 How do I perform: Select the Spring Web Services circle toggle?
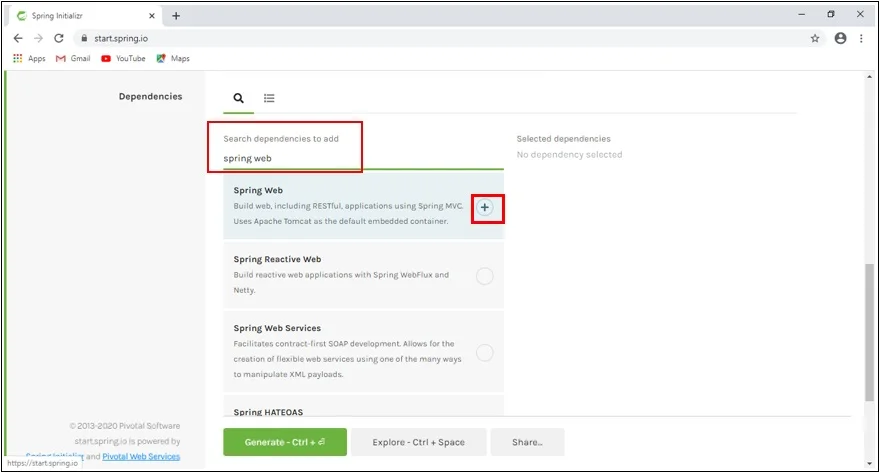pyautogui.click(x=485, y=353)
